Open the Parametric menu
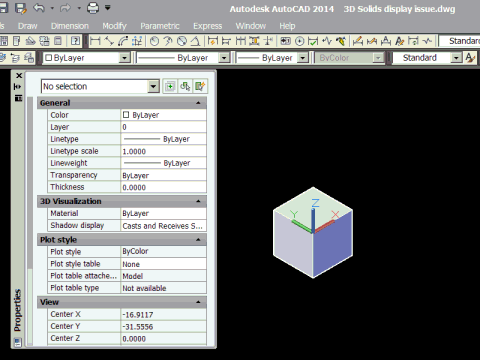This screenshot has width=480, height=360. (160, 26)
